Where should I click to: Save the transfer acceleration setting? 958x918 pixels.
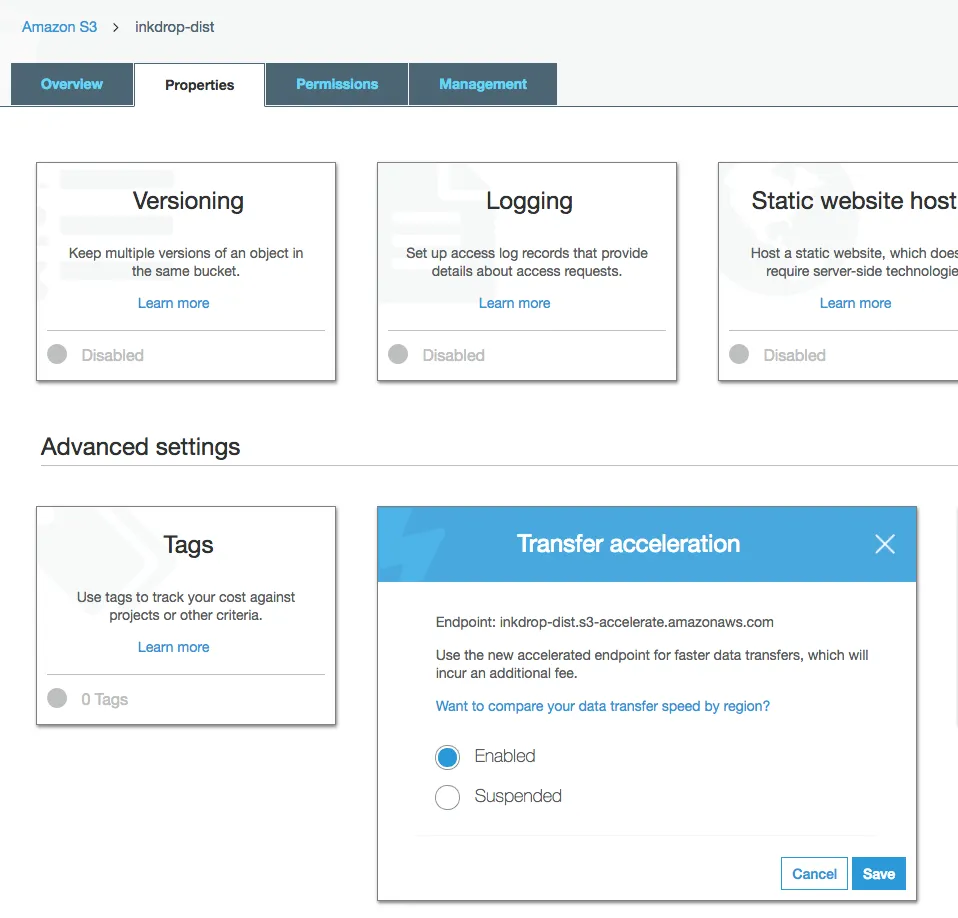tap(879, 873)
